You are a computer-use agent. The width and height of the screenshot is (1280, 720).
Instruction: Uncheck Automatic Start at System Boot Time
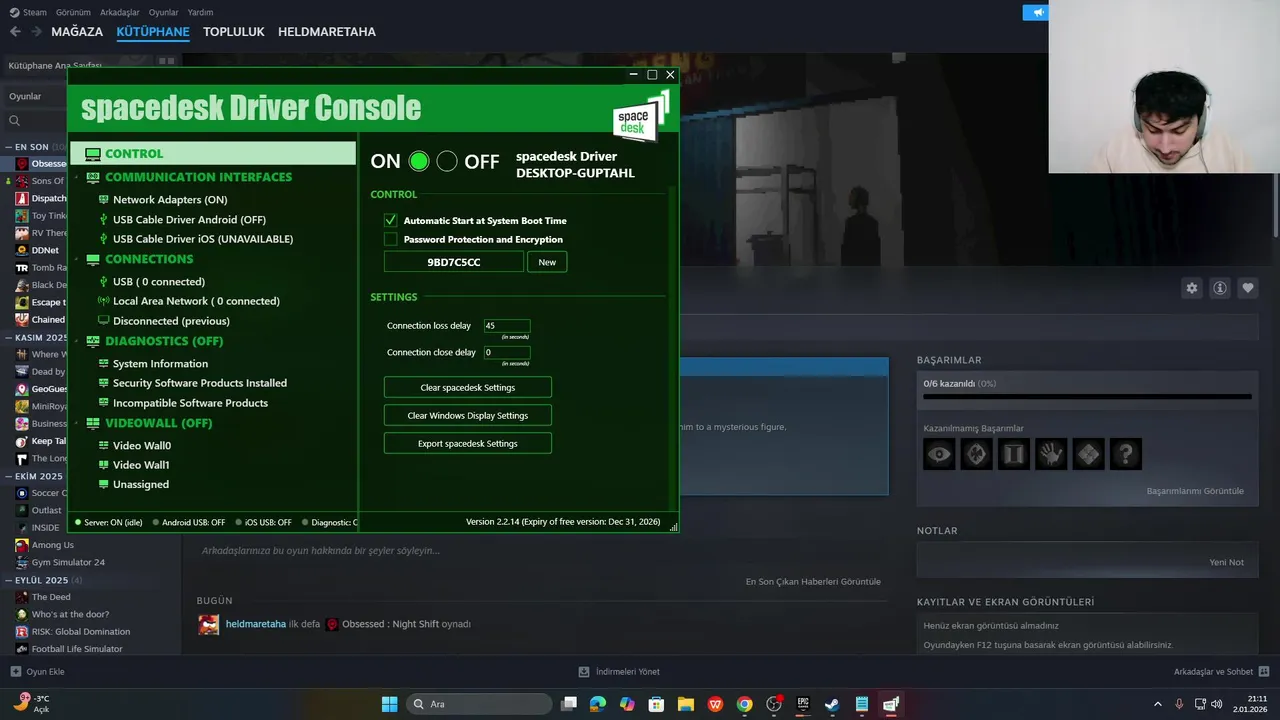tap(391, 220)
